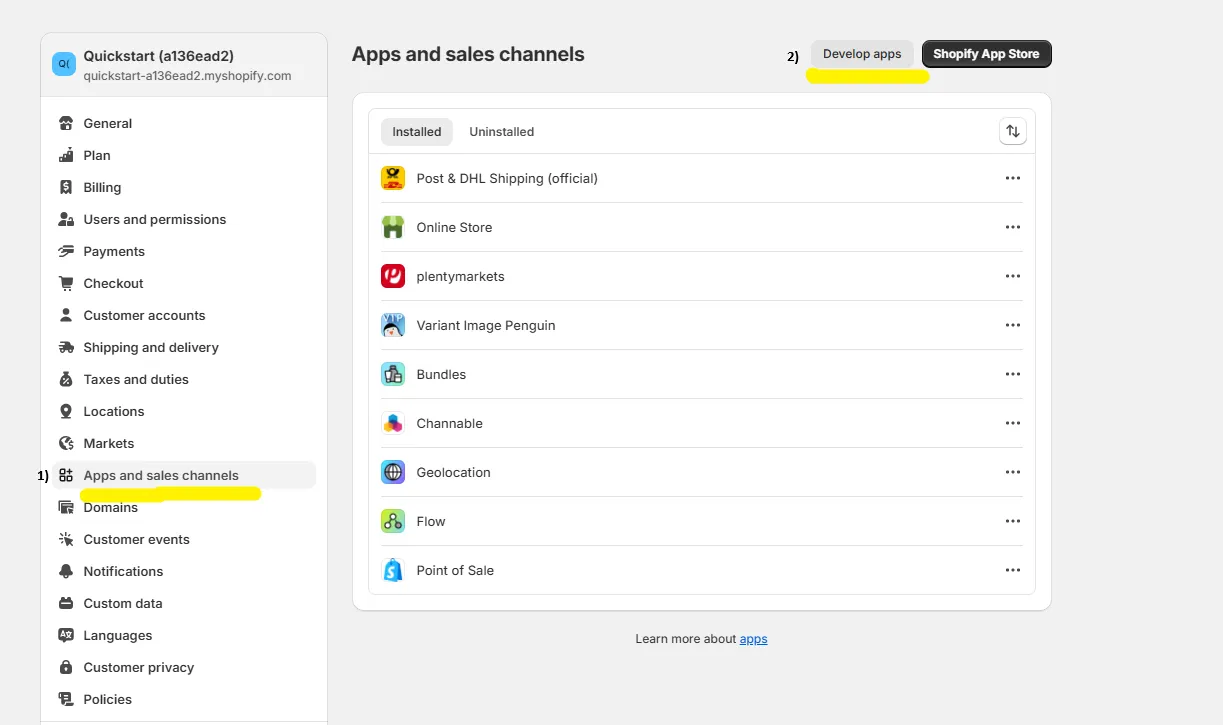The image size is (1223, 725).
Task: Click the Quickstart (a136ead2) store name
Action: tap(159, 56)
